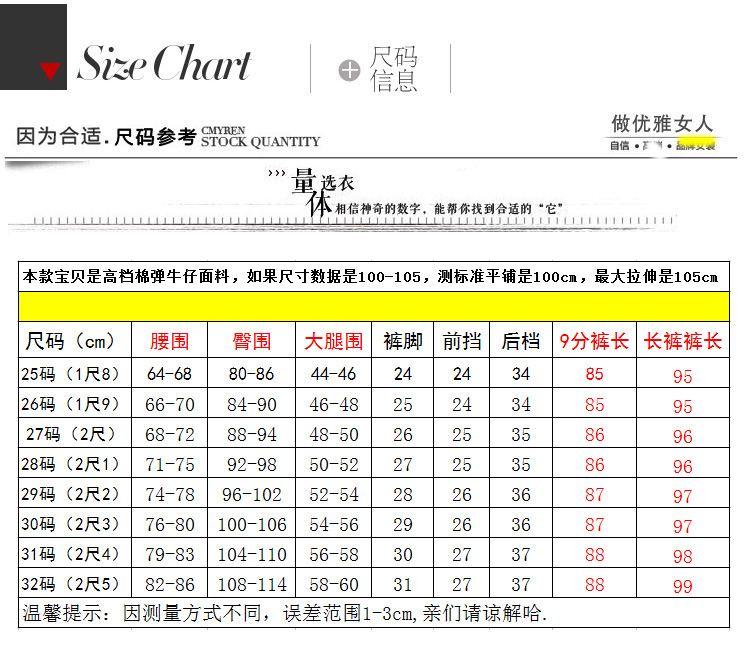Click hip value 84-90

click(252, 405)
